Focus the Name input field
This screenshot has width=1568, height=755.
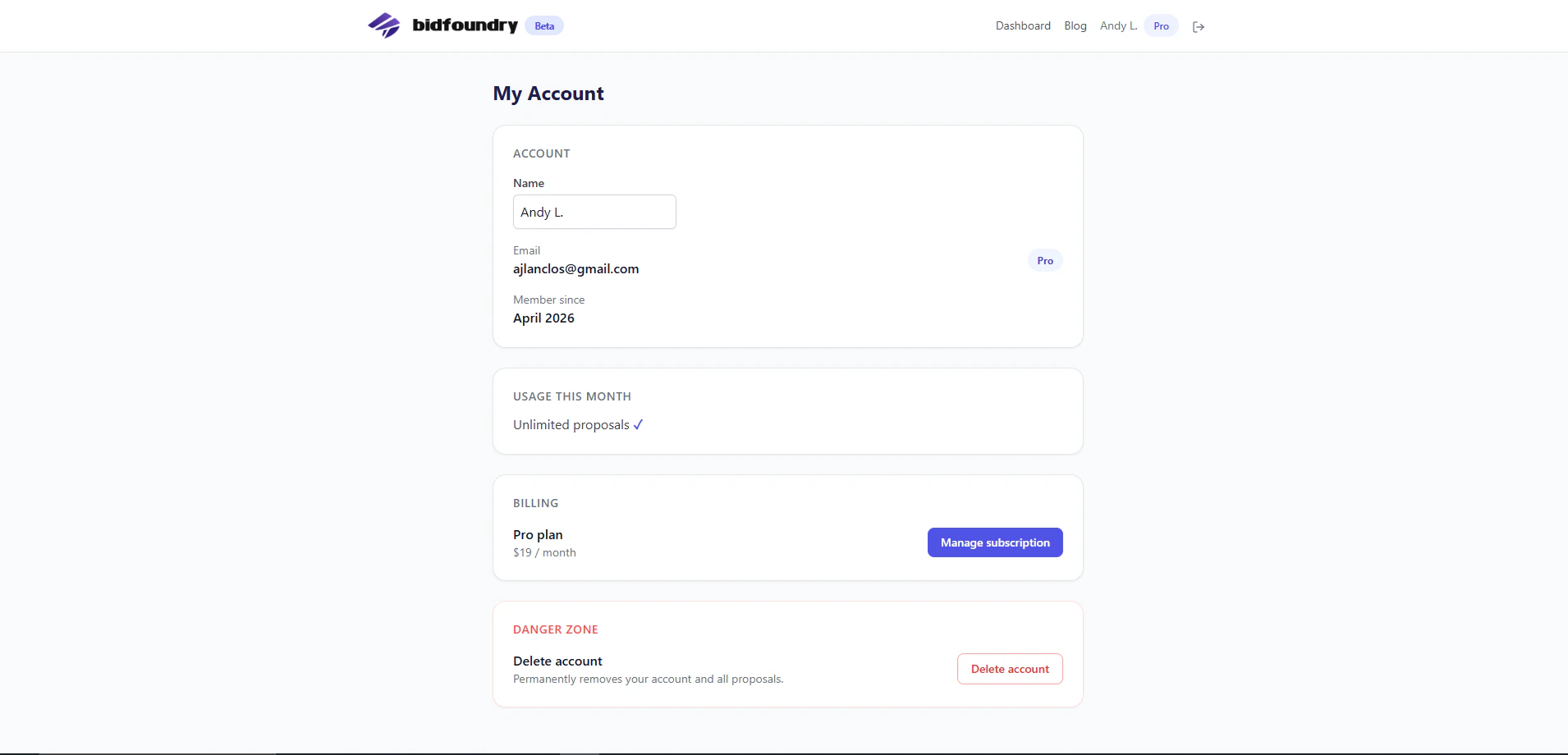coord(594,212)
